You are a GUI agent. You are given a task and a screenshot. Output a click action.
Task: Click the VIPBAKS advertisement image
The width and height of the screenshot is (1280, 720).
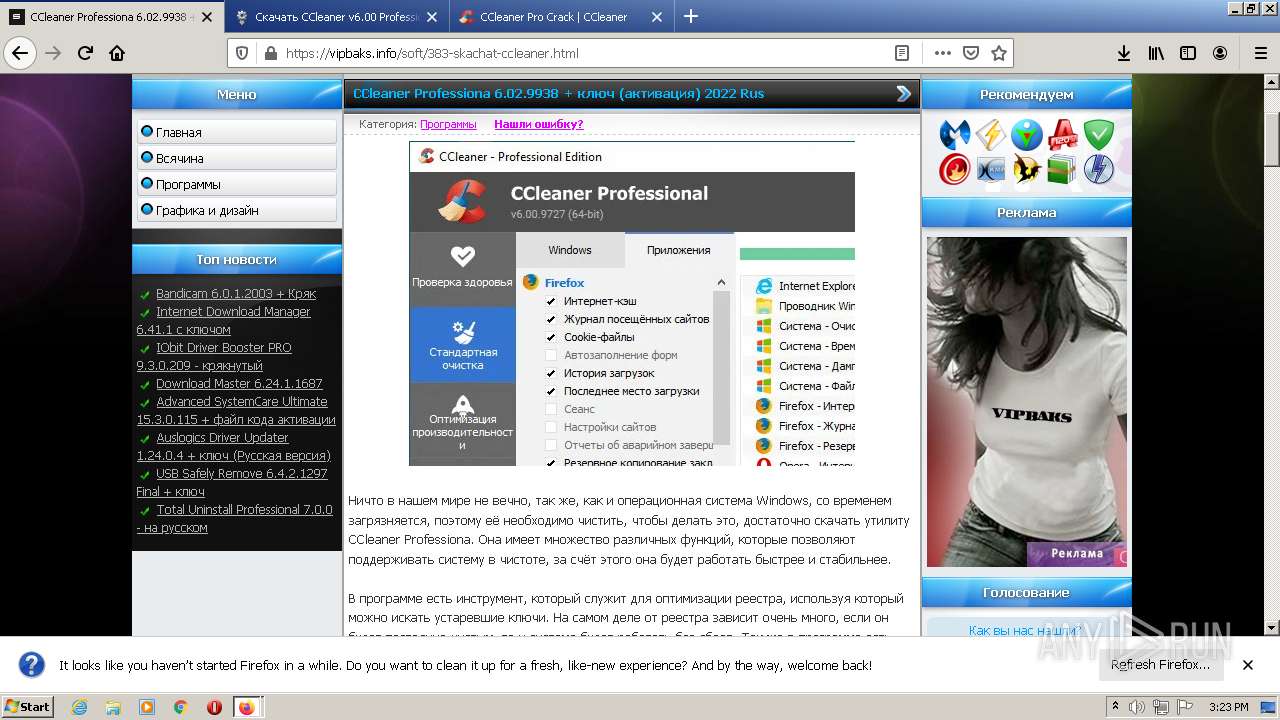(1027, 402)
